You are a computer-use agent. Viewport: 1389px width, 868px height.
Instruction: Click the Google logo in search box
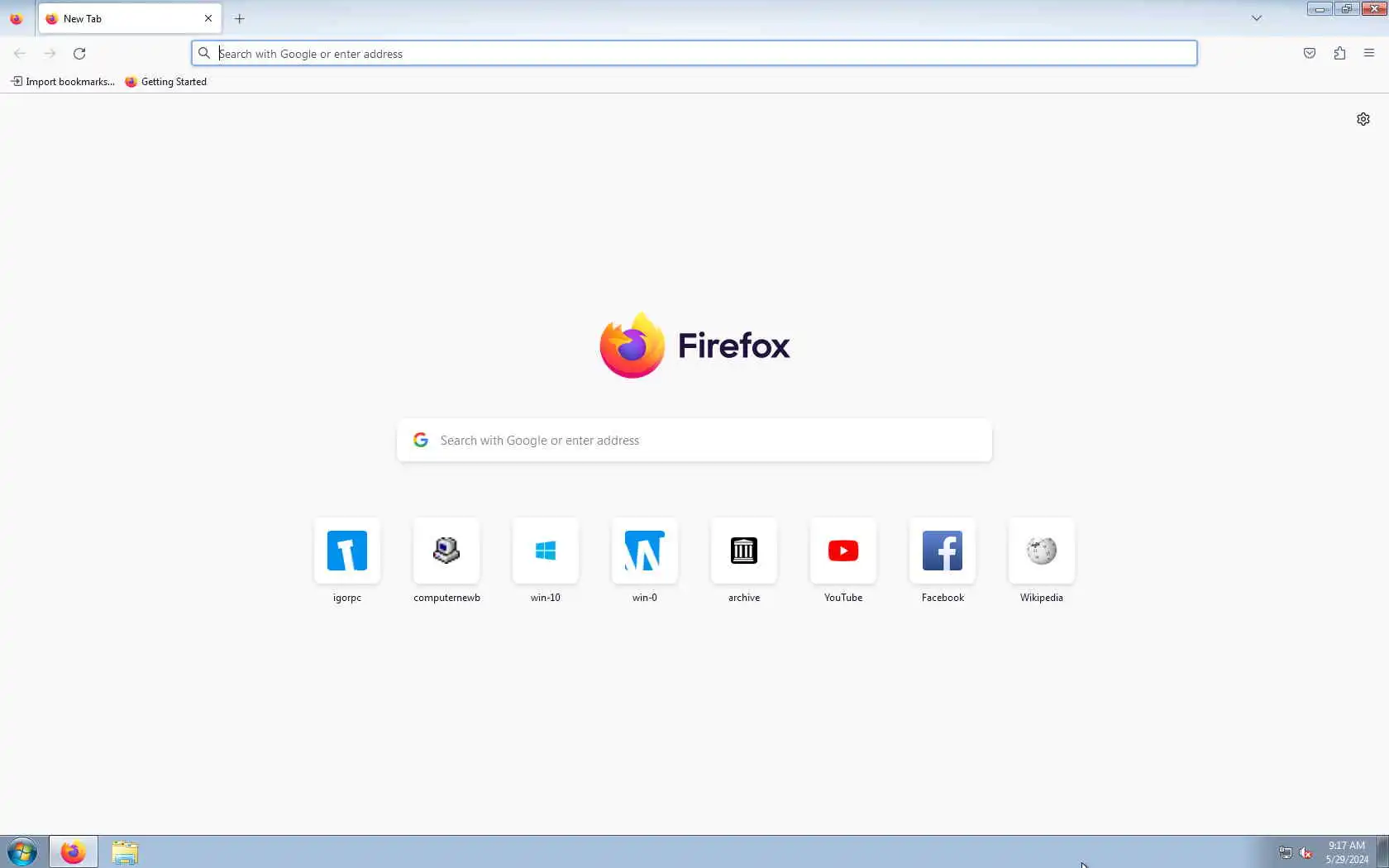point(421,440)
